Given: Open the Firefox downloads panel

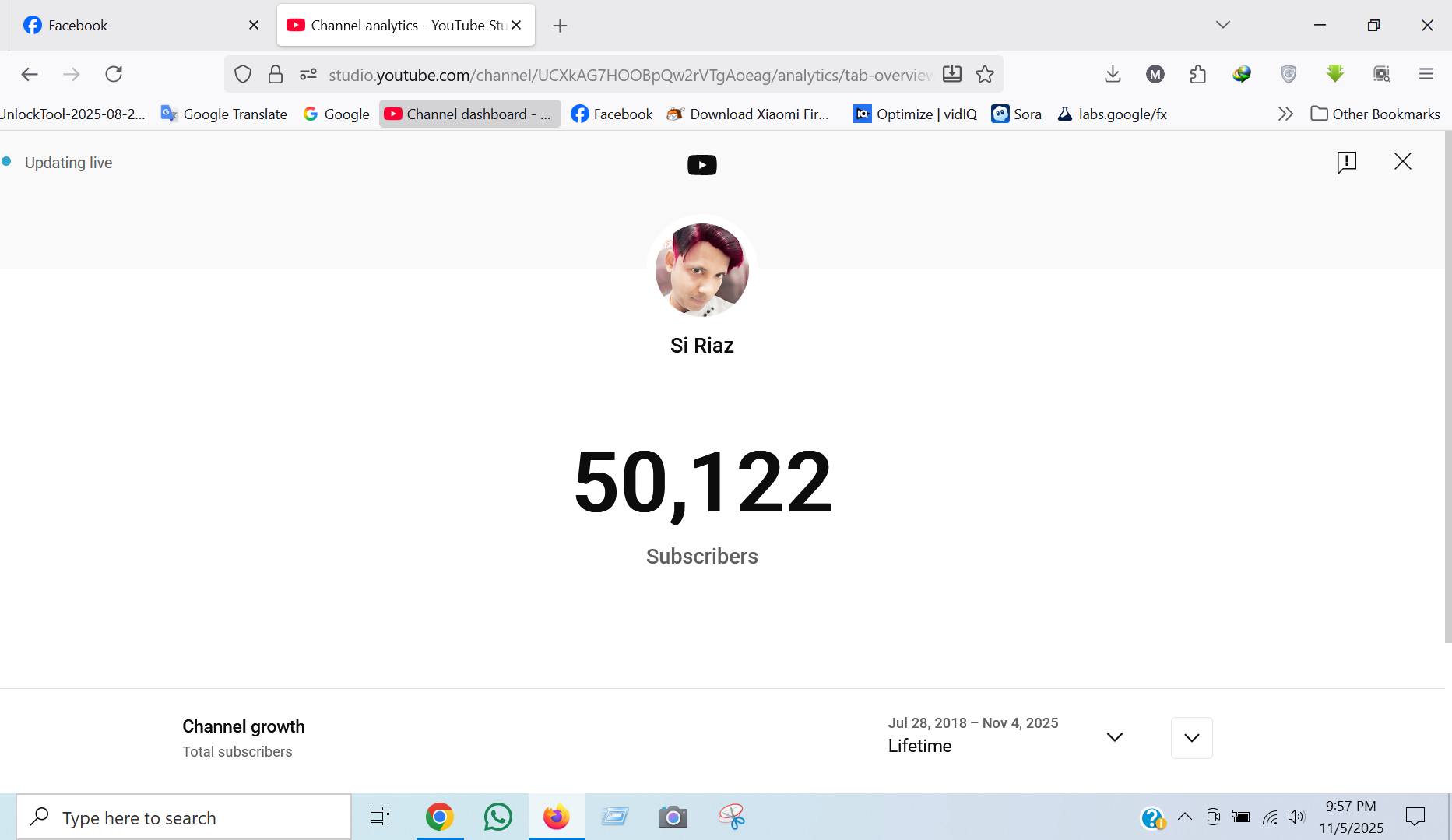Looking at the screenshot, I should pyautogui.click(x=1113, y=74).
